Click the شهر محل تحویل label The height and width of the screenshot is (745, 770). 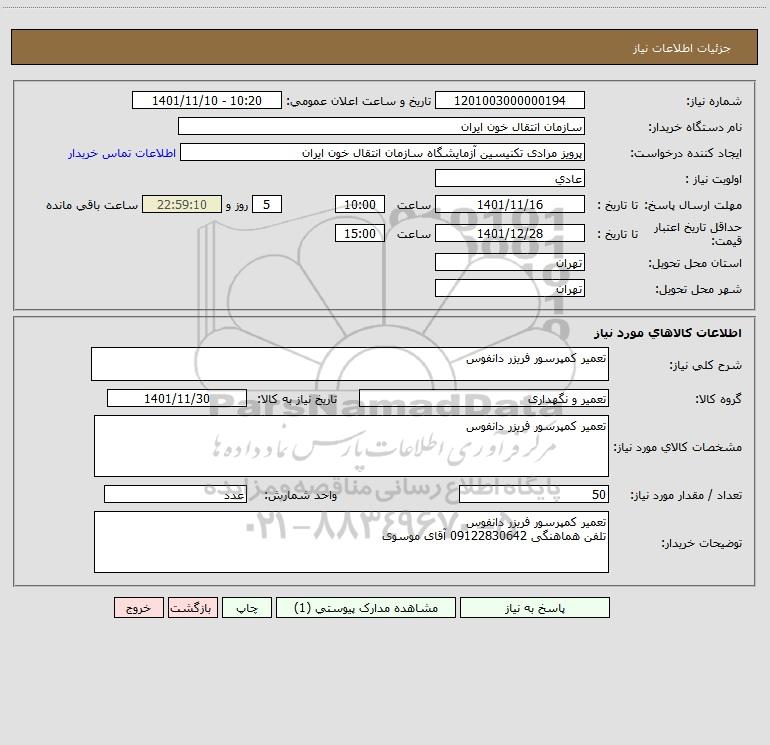699,289
